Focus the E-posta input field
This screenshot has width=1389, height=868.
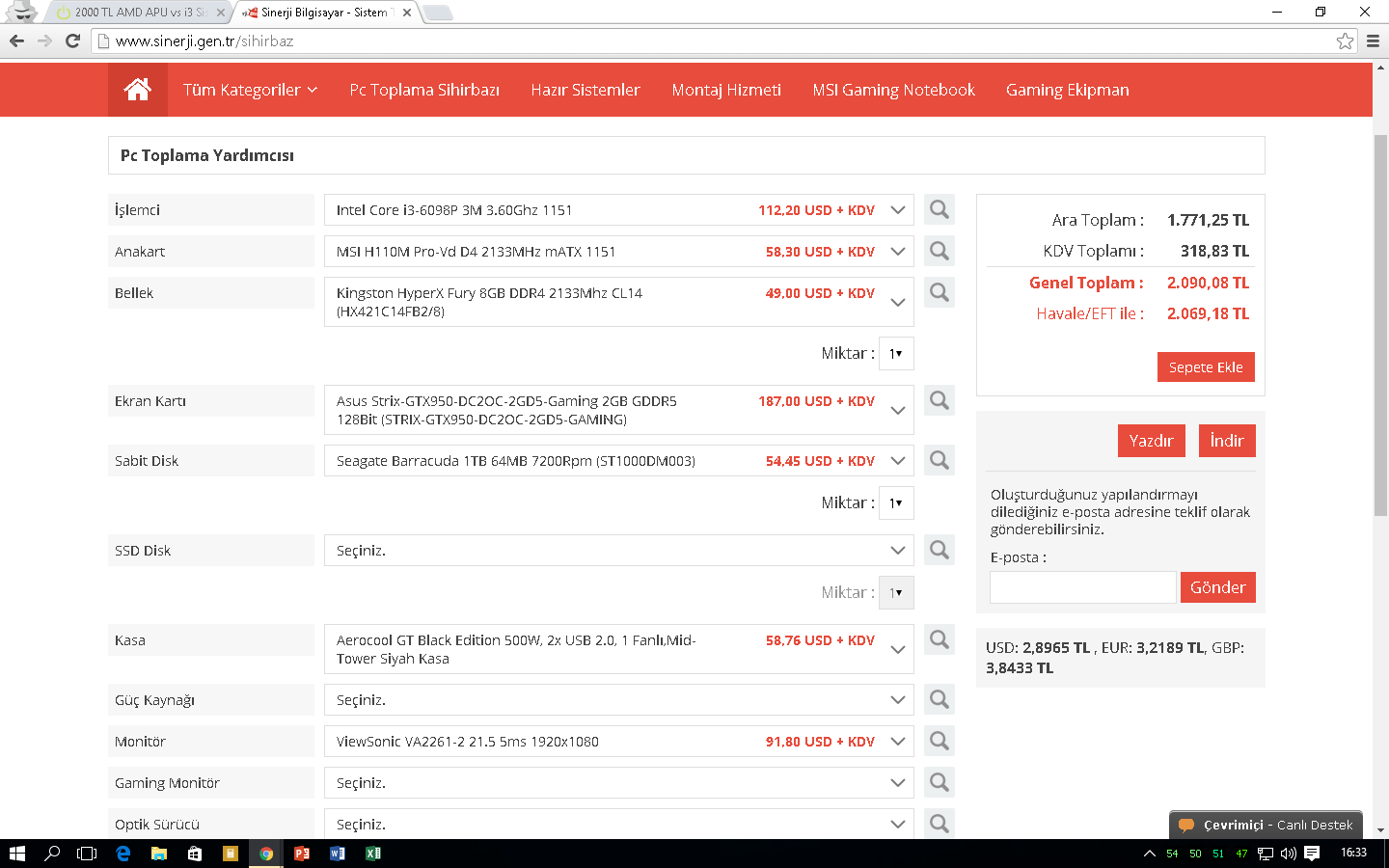coord(1083,587)
